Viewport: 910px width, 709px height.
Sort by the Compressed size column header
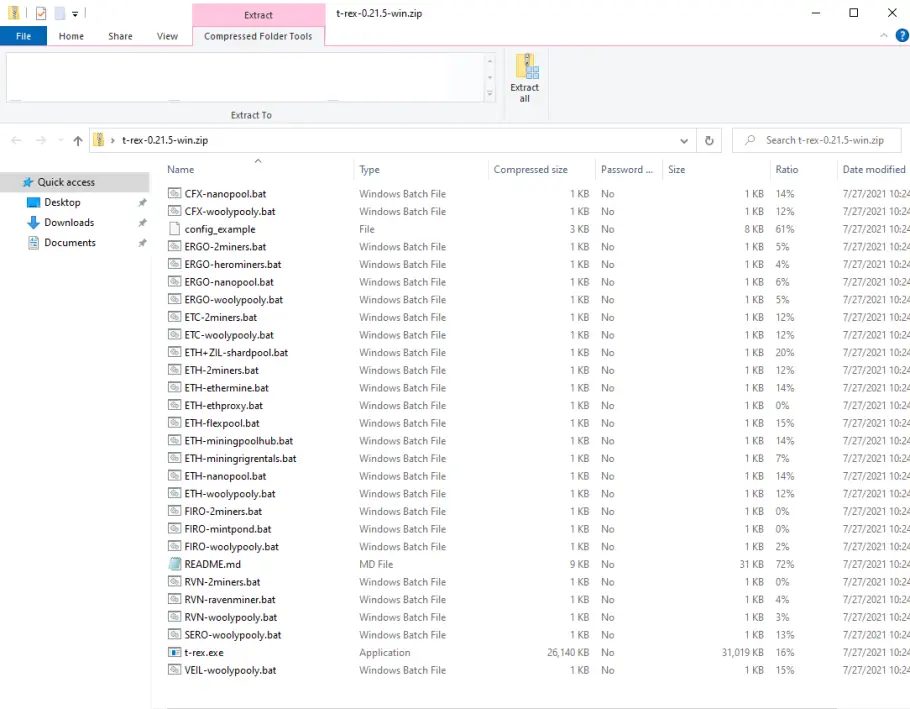point(541,169)
